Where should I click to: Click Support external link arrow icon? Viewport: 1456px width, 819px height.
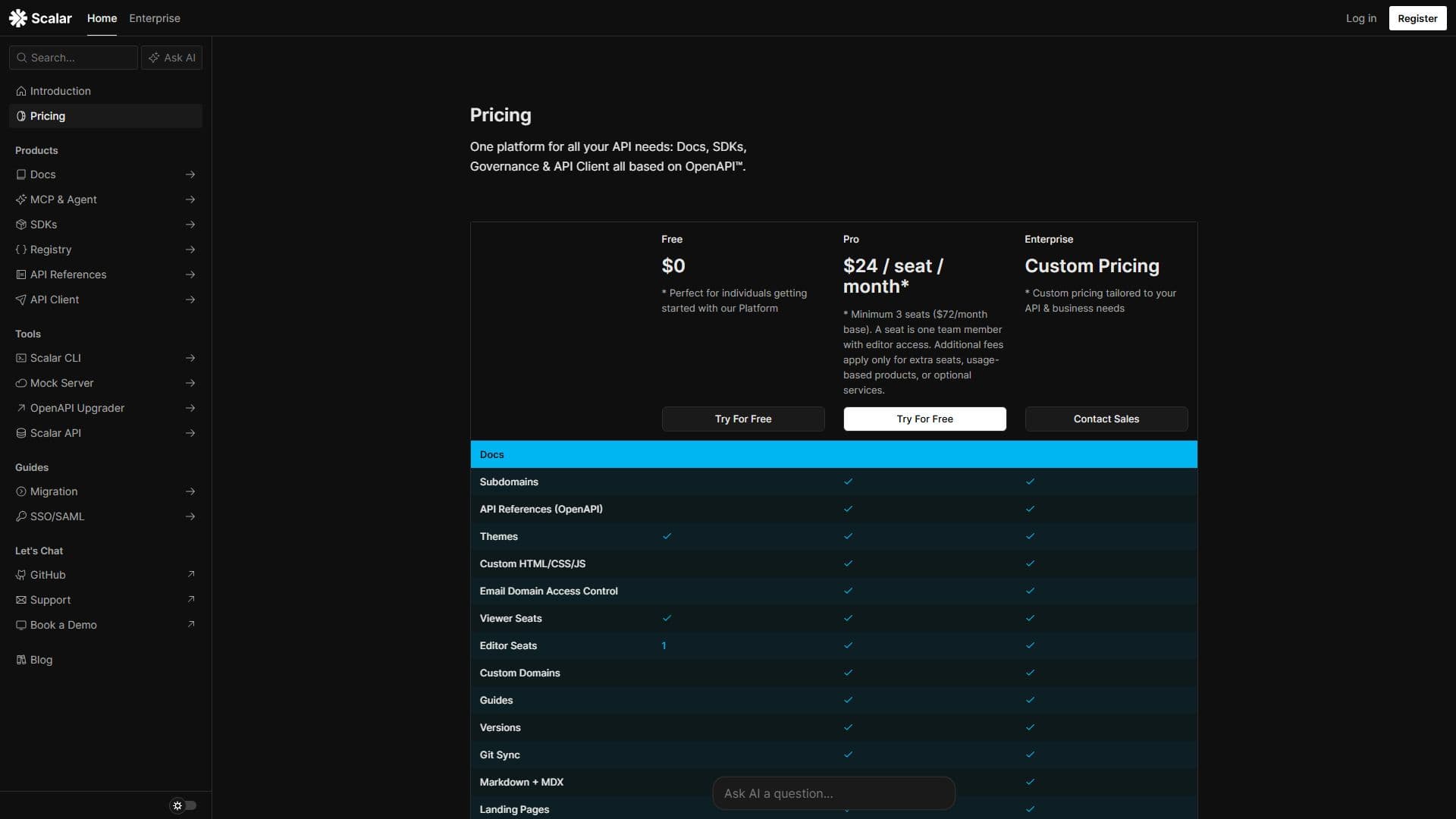click(x=191, y=599)
